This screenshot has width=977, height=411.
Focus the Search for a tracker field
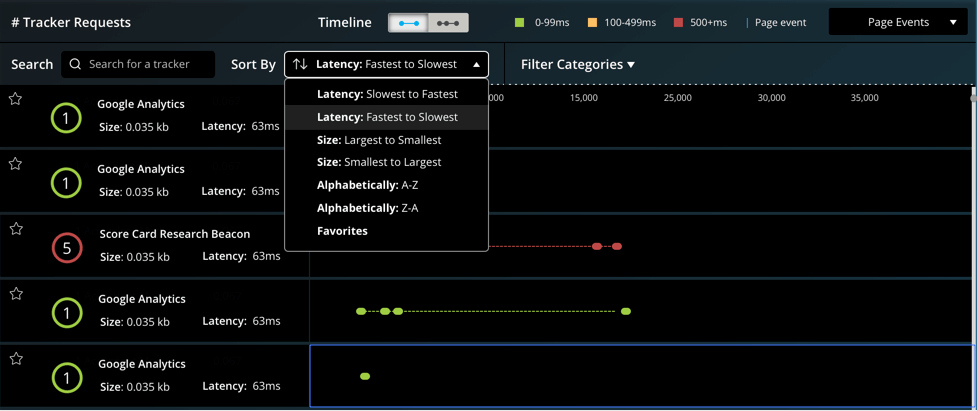[x=148, y=65]
